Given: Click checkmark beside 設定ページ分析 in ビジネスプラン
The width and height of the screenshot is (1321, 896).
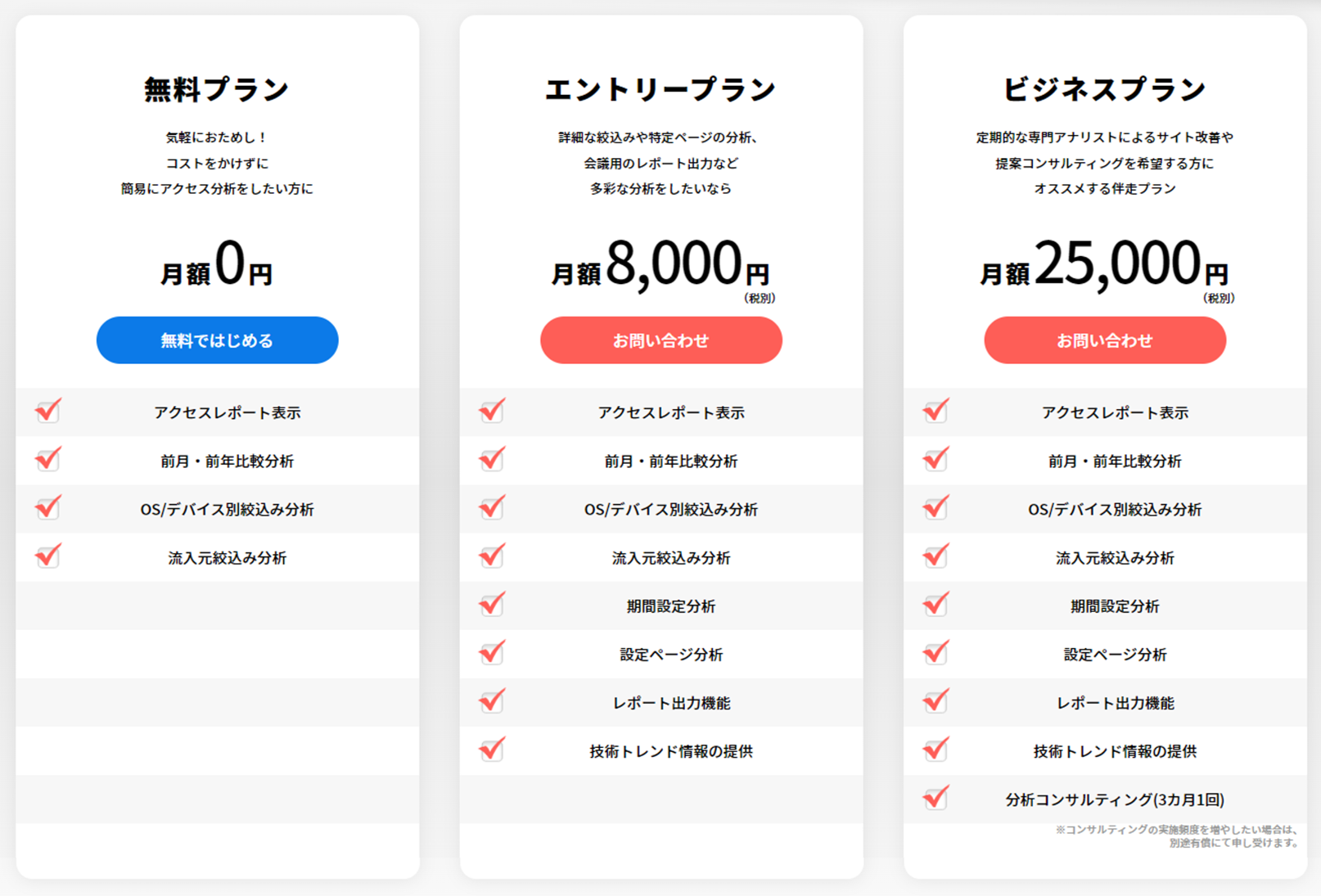Looking at the screenshot, I should click(936, 652).
